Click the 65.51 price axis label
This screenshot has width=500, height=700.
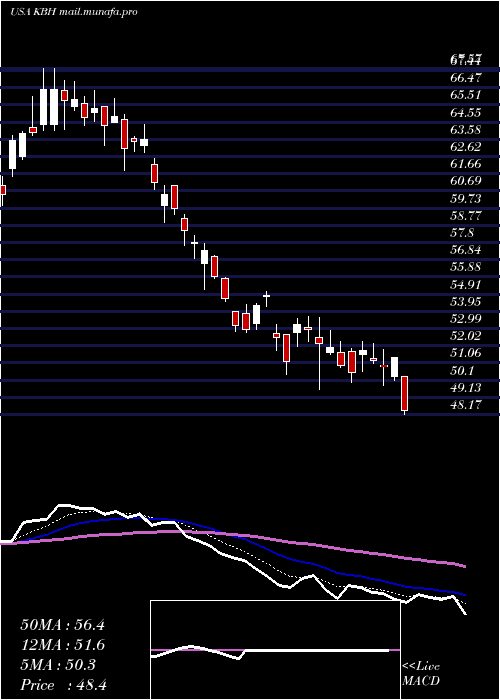[465, 95]
